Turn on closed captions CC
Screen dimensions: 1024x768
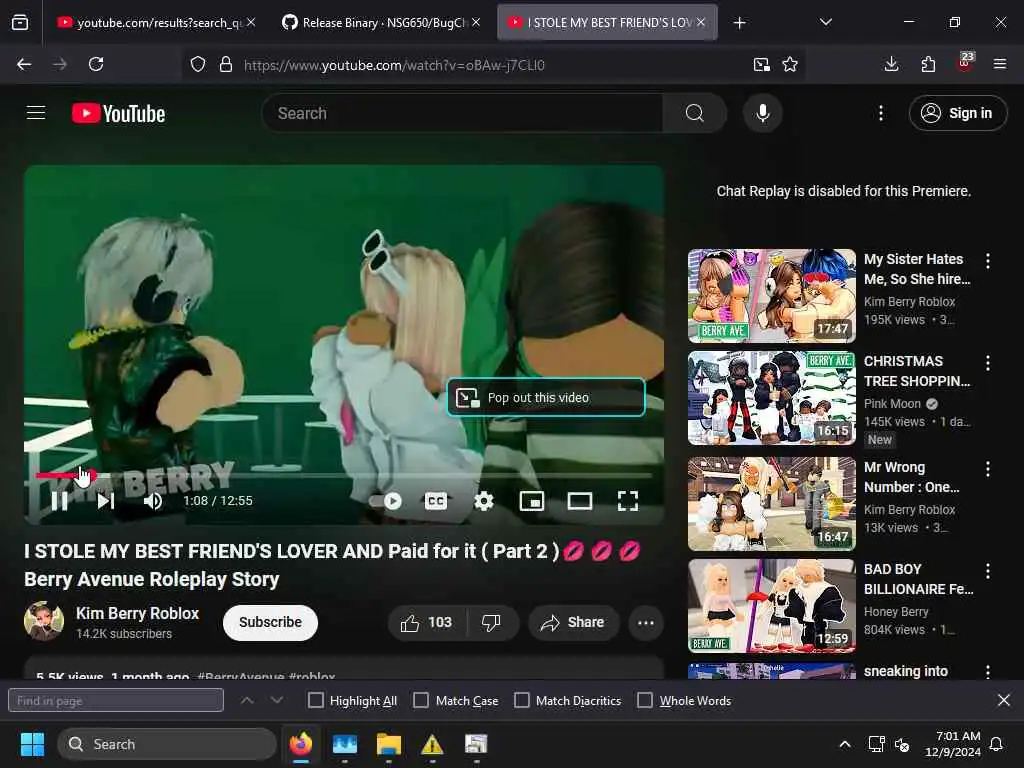click(436, 501)
